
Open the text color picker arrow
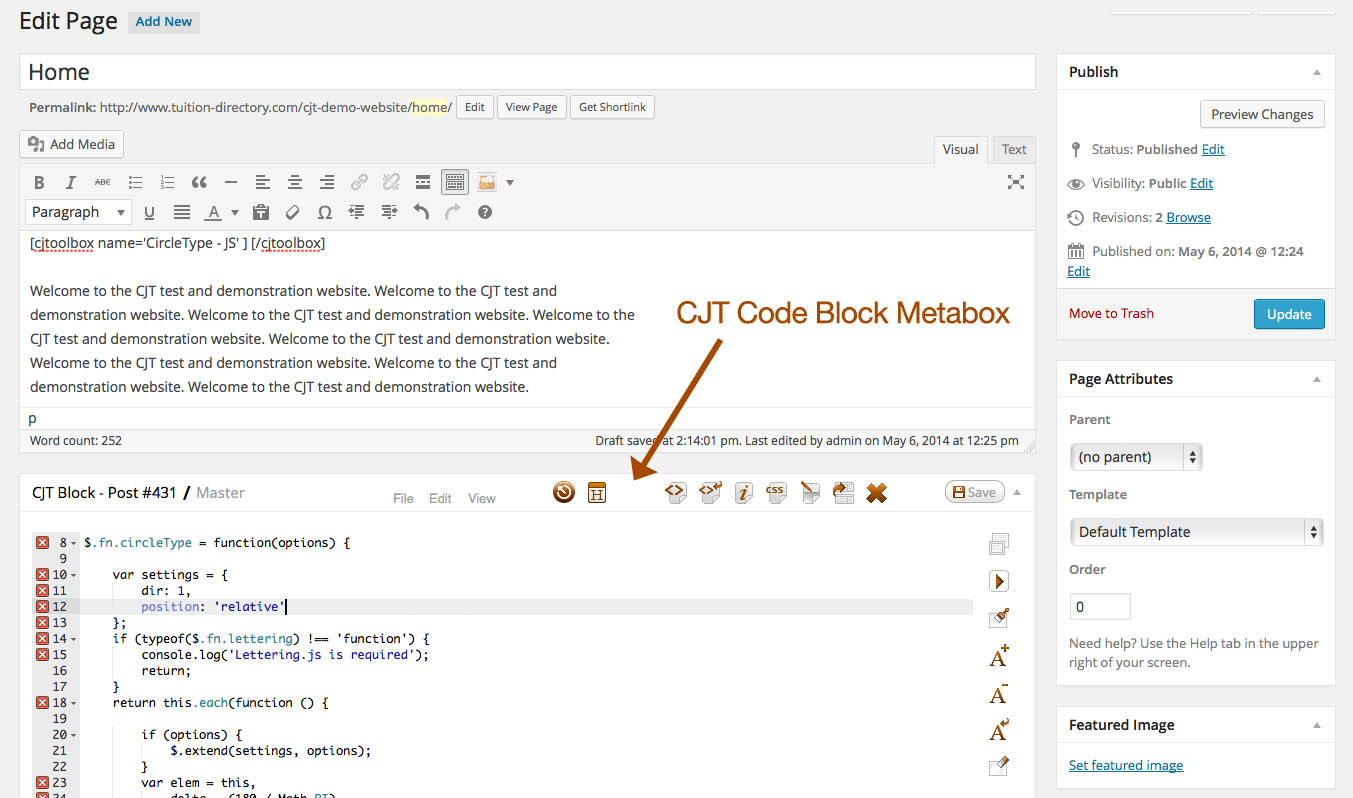point(235,212)
